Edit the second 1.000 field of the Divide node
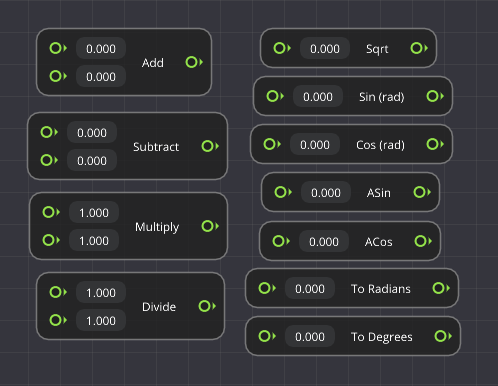 coord(101,321)
